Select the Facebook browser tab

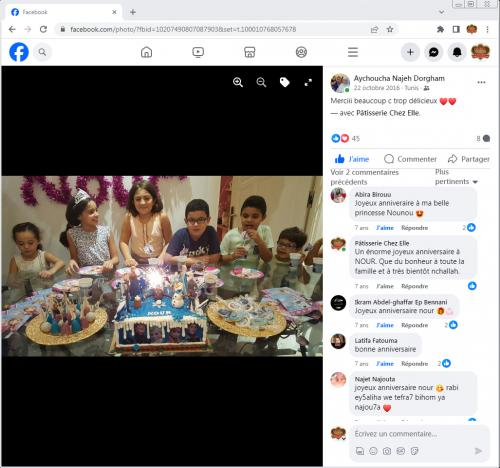tap(63, 12)
